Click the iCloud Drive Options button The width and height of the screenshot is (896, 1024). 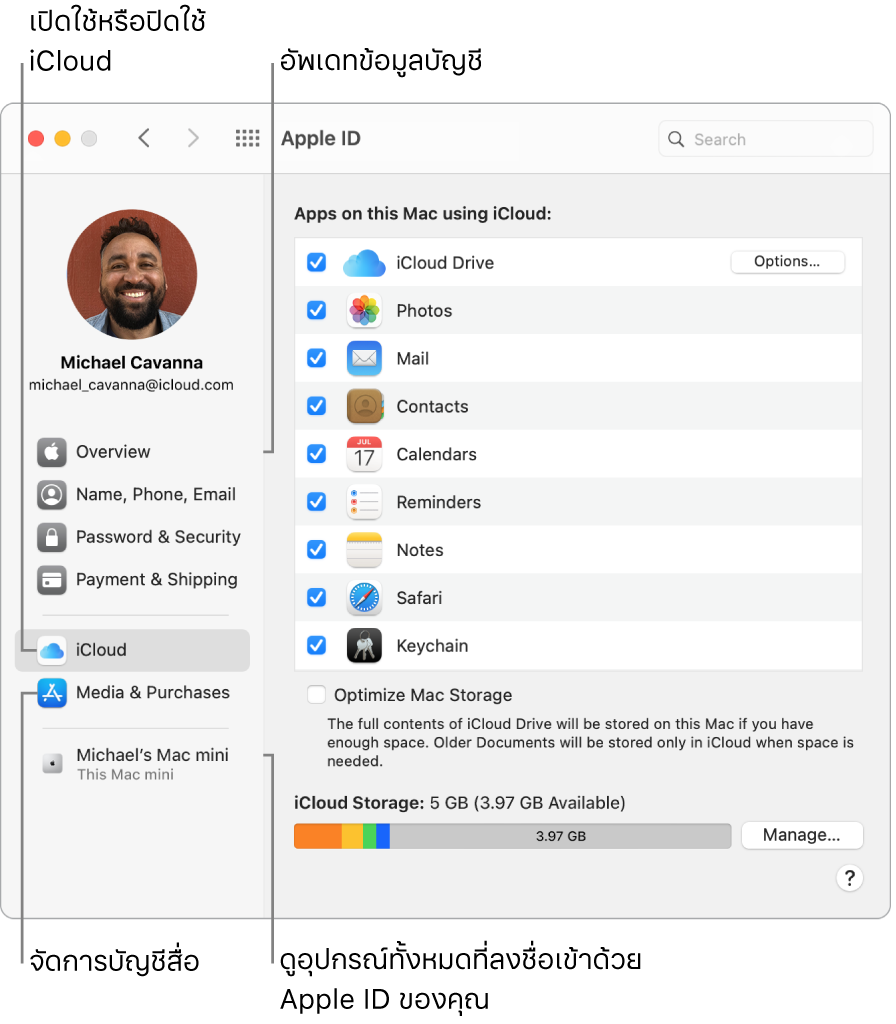[x=787, y=262]
